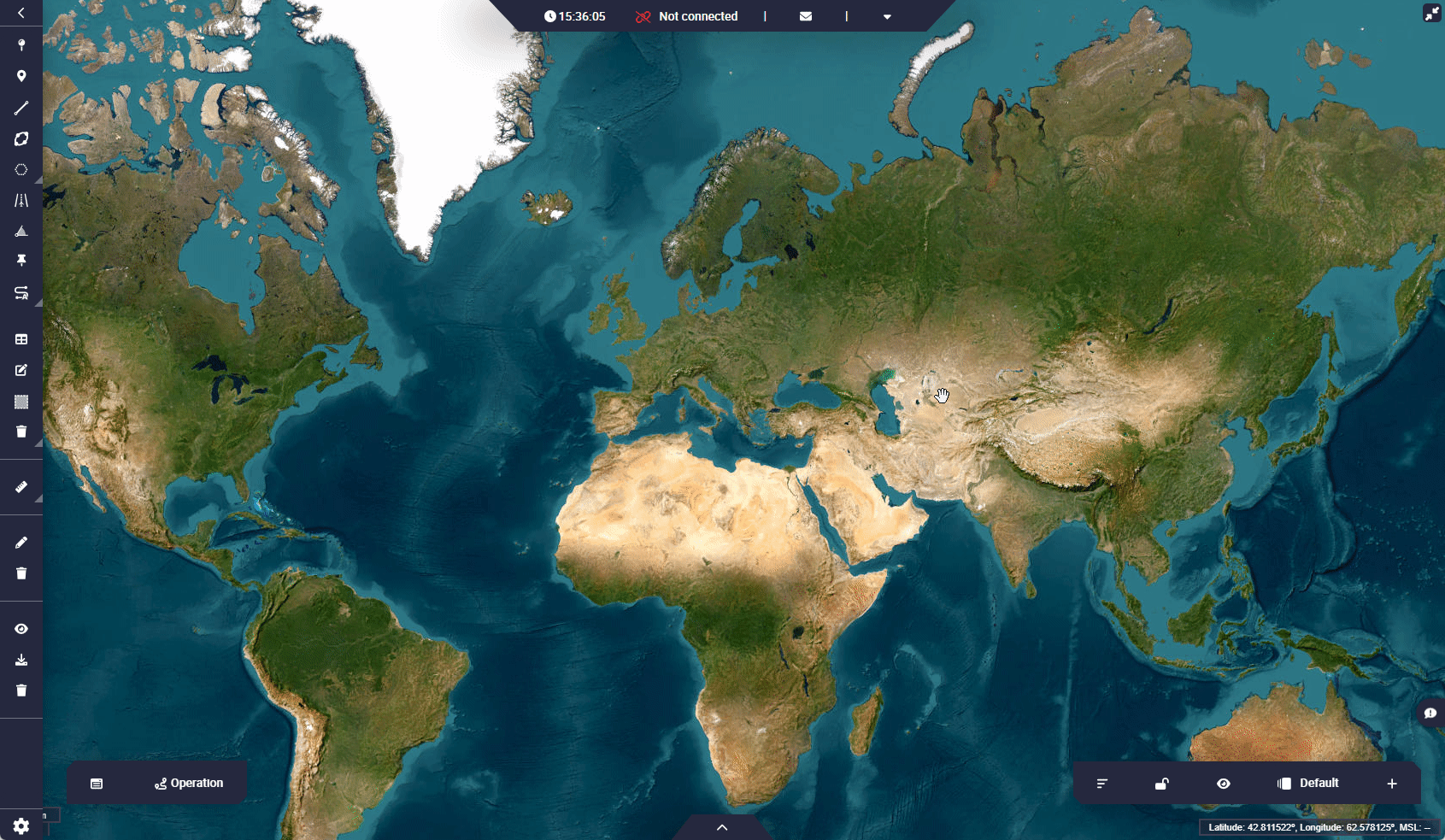Select the dashed-square area selection tool
Screen dimensions: 1445x840
pos(21,402)
